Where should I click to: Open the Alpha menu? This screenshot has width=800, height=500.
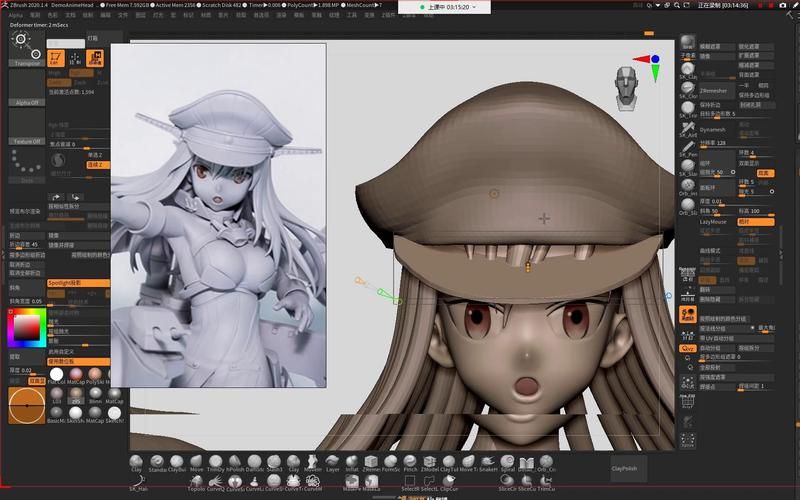pos(15,15)
